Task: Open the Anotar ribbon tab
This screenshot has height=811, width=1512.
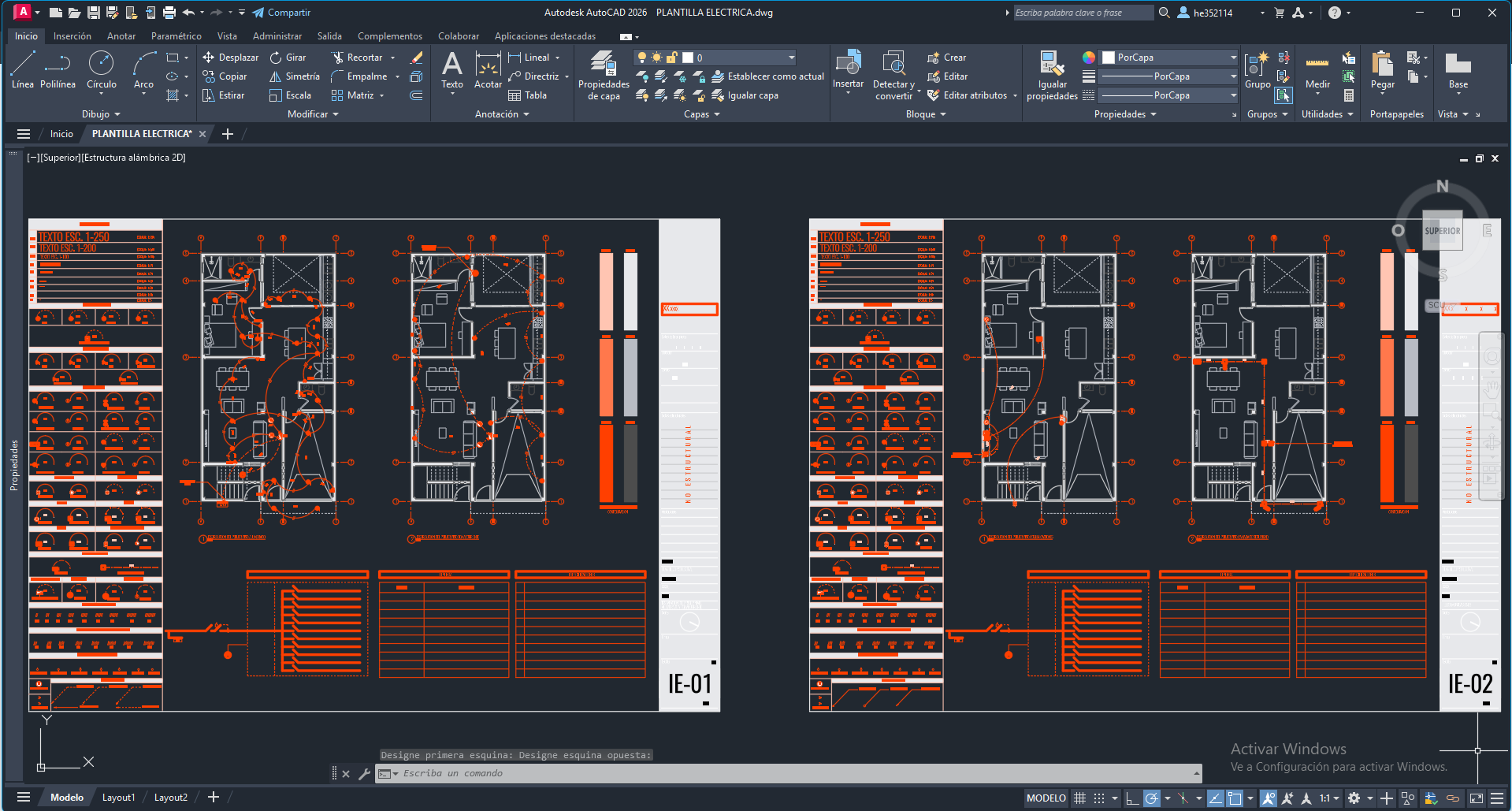Action: click(121, 36)
